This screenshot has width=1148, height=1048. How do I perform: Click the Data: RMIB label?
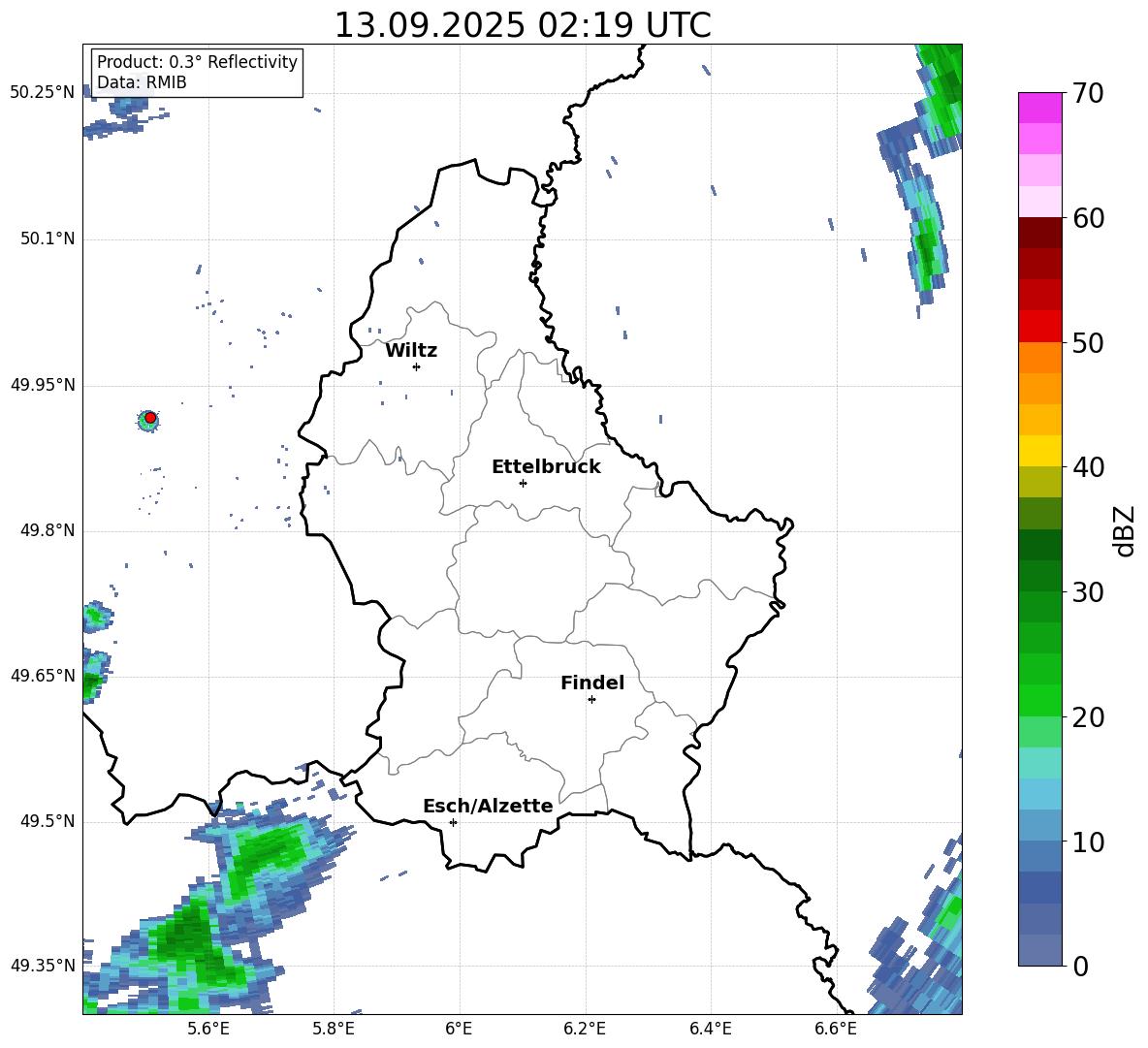click(142, 82)
